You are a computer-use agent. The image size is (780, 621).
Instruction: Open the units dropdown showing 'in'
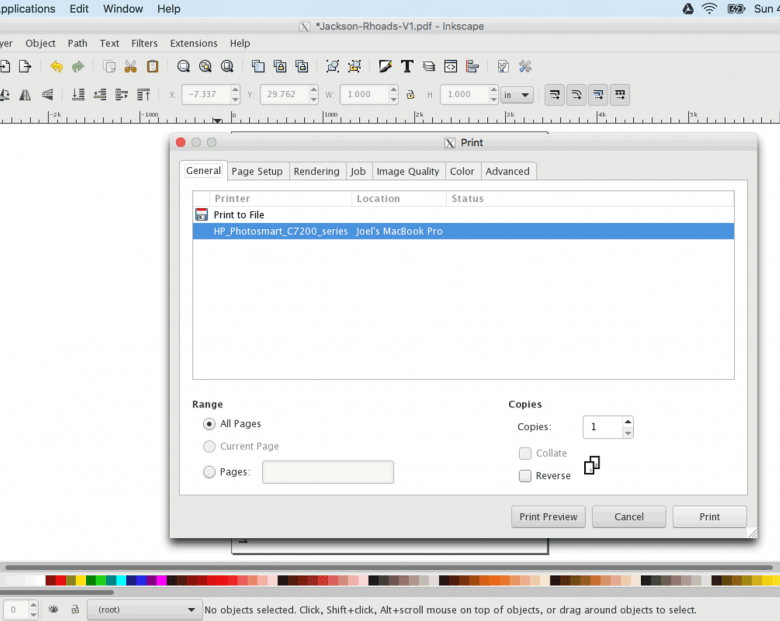[517, 95]
